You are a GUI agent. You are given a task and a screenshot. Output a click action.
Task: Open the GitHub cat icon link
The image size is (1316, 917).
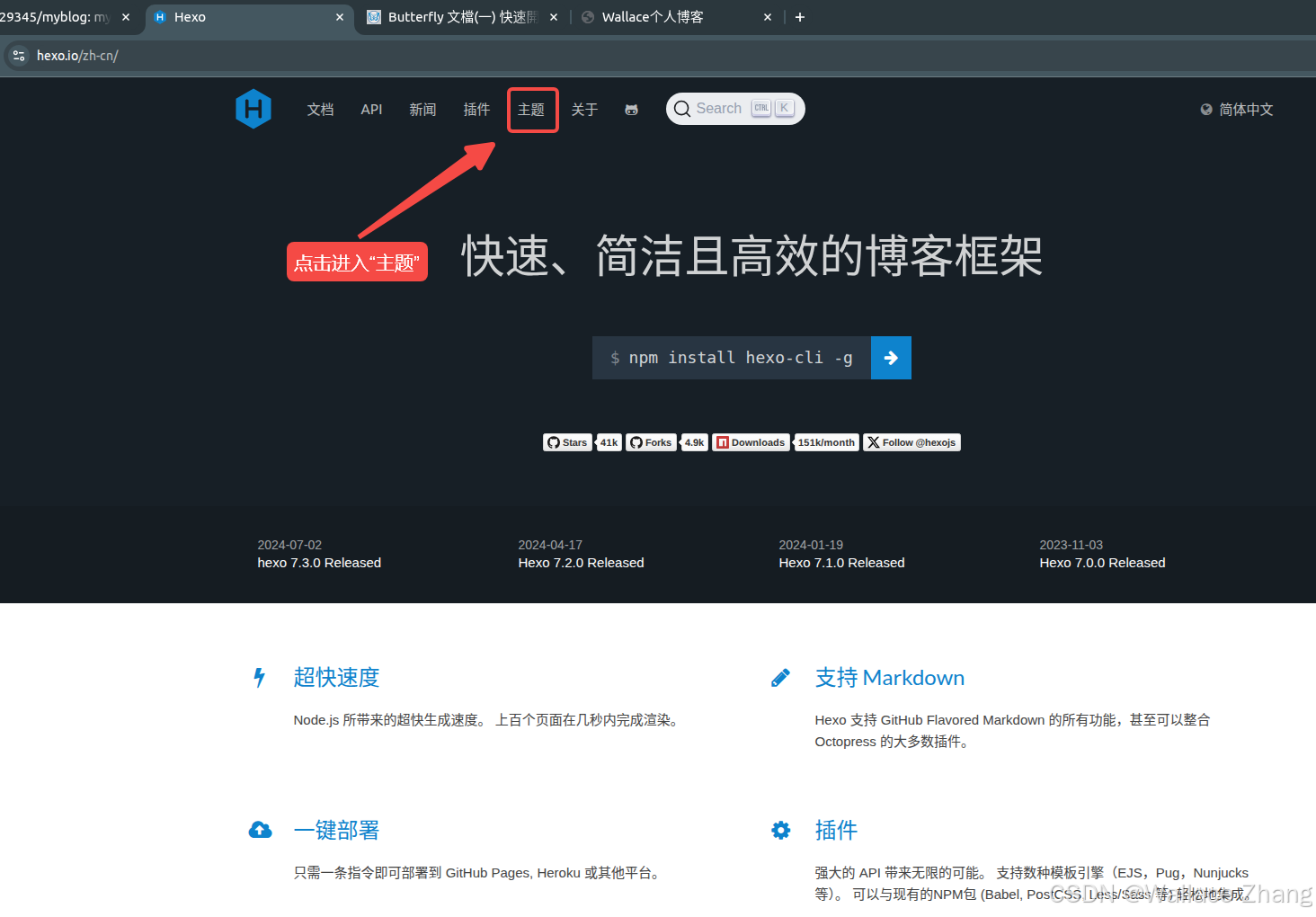632,110
